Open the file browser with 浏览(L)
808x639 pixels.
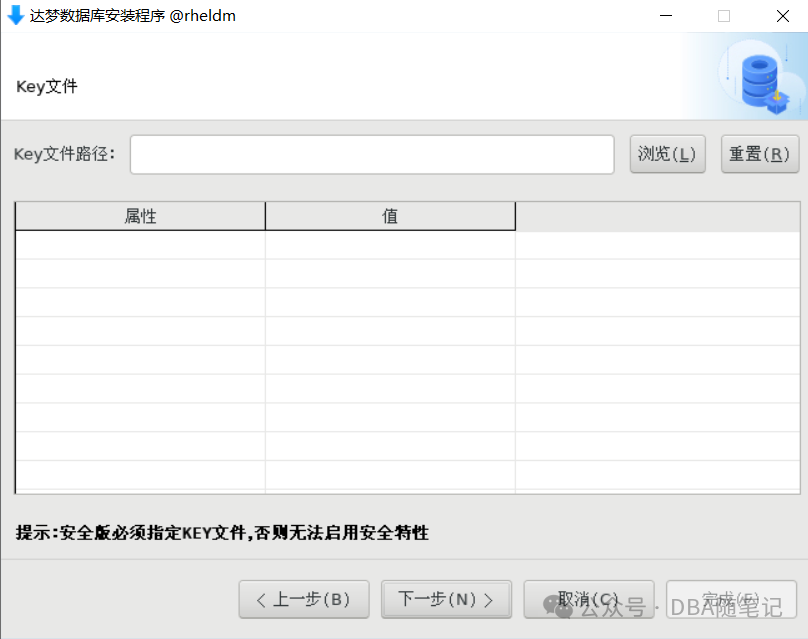pos(667,154)
